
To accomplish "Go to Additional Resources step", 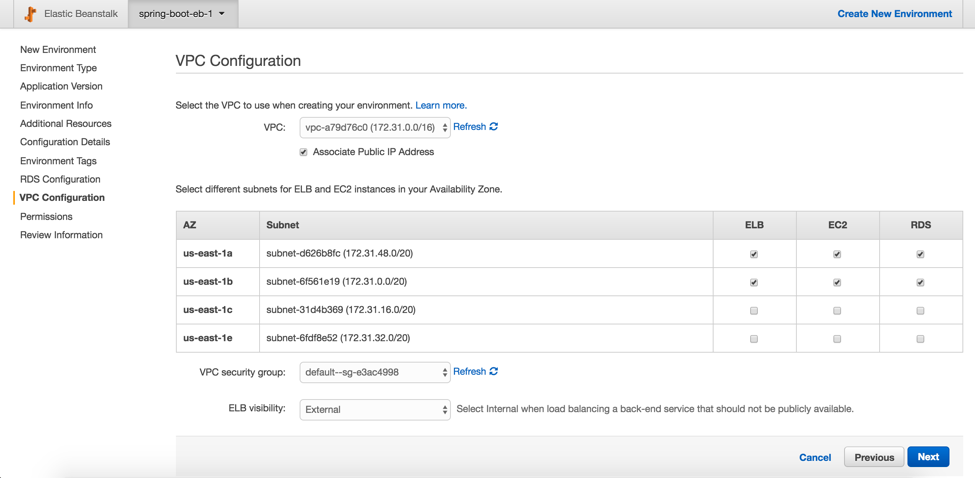I will [x=65, y=124].
